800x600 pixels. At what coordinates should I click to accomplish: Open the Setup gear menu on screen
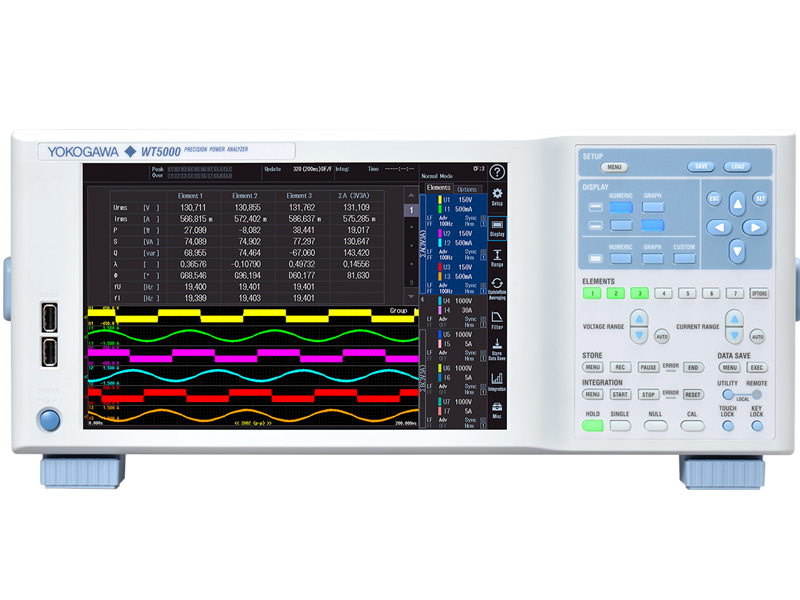[x=497, y=196]
